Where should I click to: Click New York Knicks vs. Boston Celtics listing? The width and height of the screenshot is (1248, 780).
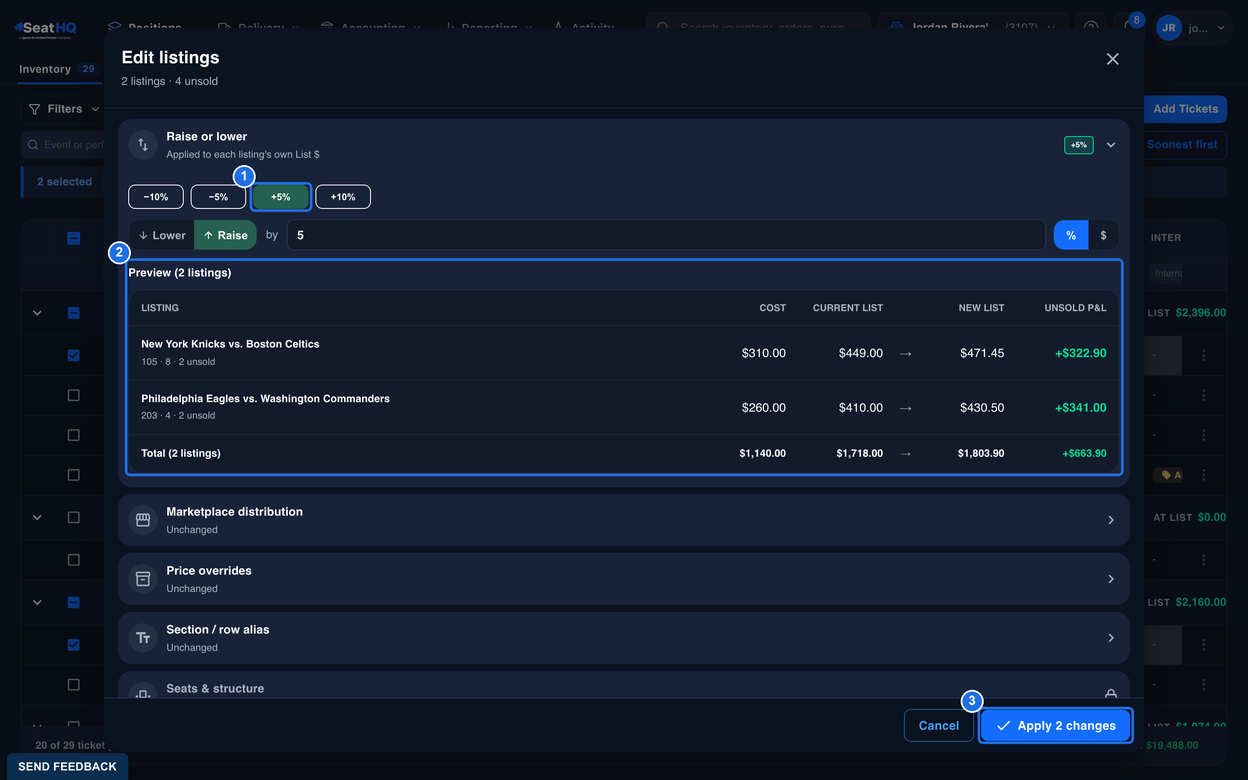tap(230, 344)
